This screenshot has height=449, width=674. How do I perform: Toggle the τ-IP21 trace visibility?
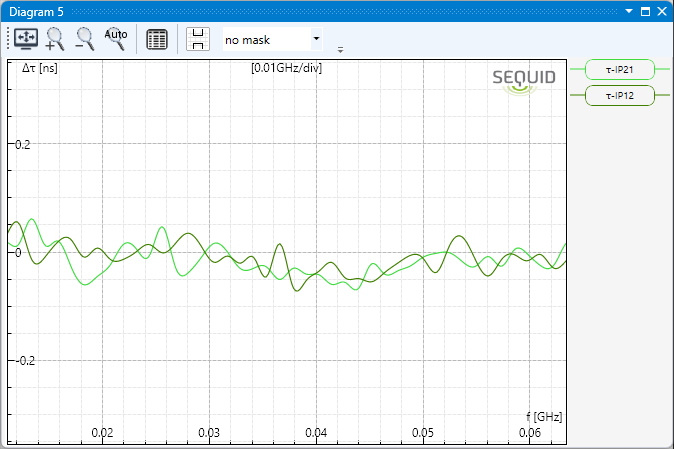[619, 70]
